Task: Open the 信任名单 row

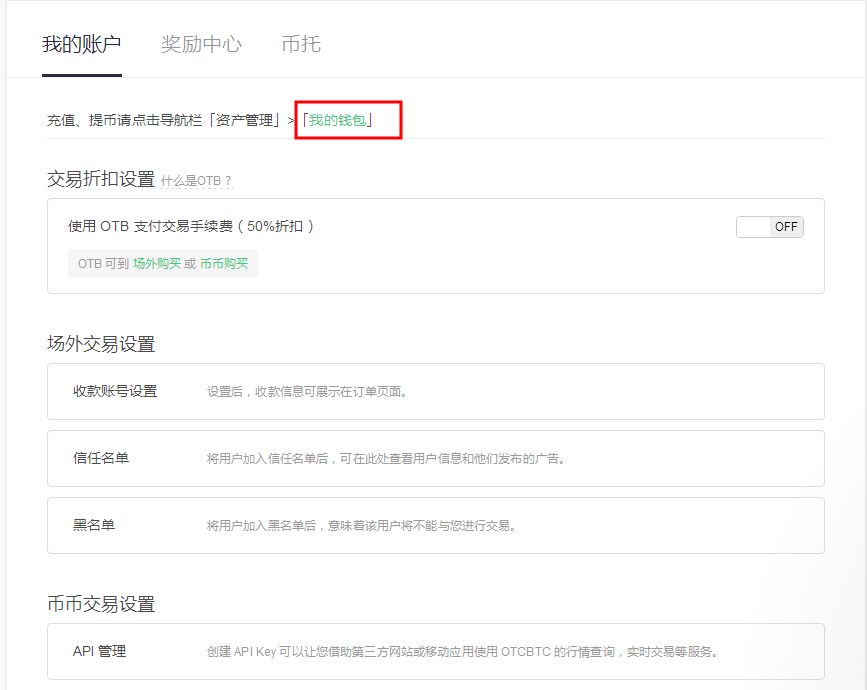Action: [x=101, y=458]
